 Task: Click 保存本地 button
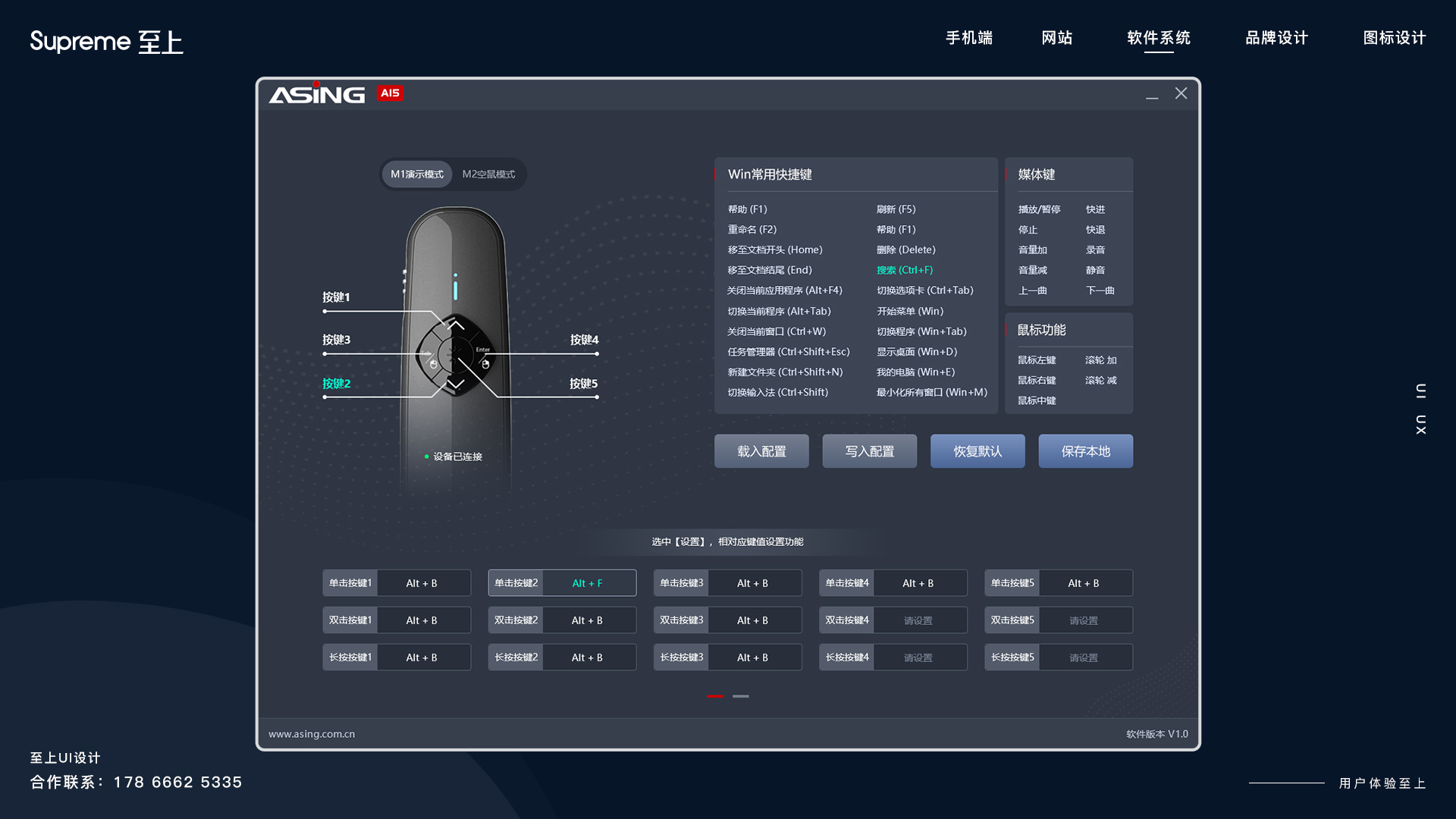click(1086, 451)
